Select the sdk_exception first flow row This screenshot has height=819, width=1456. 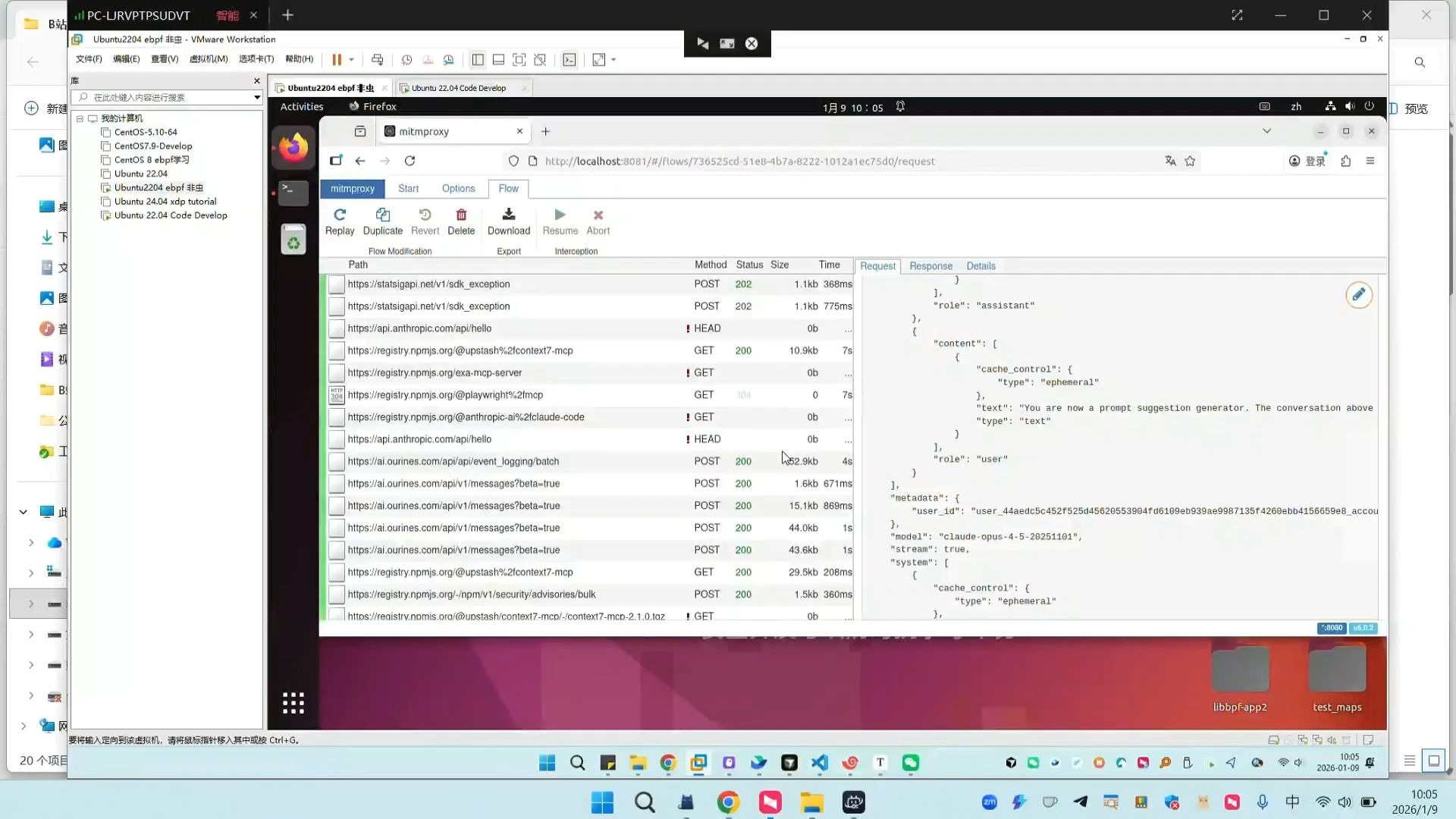point(428,284)
